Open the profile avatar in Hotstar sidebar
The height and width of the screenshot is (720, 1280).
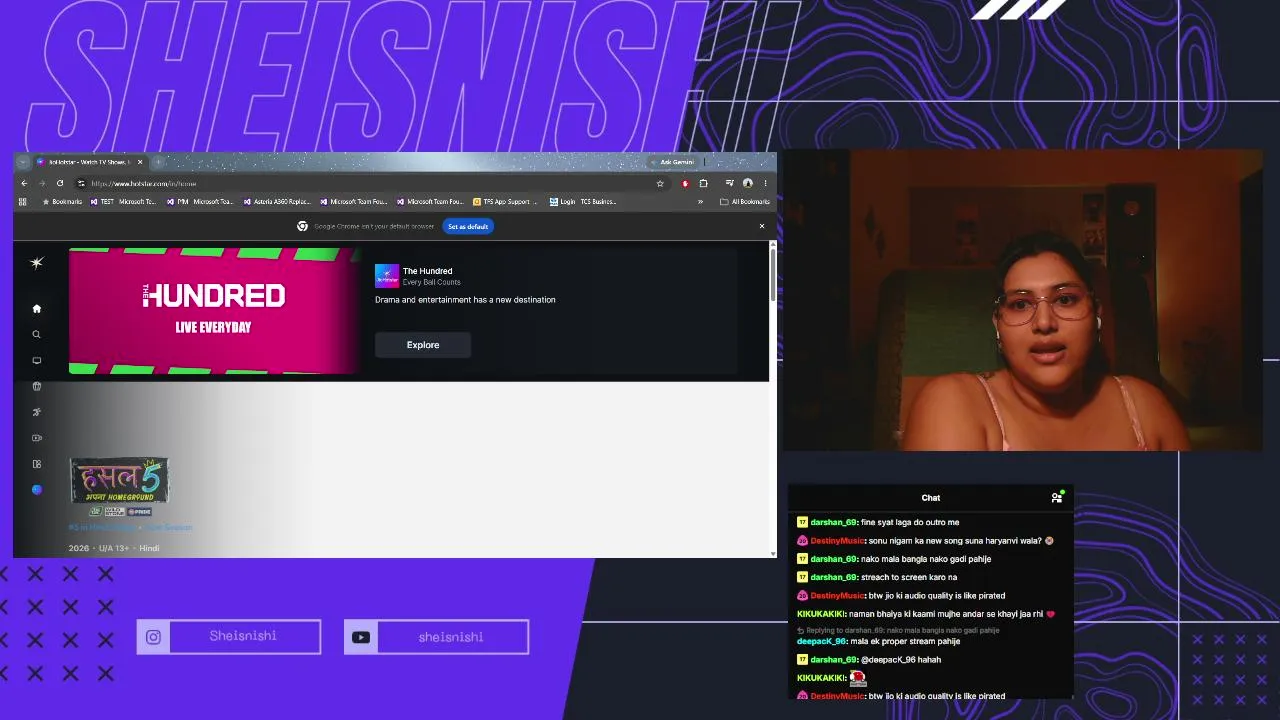coord(37,490)
